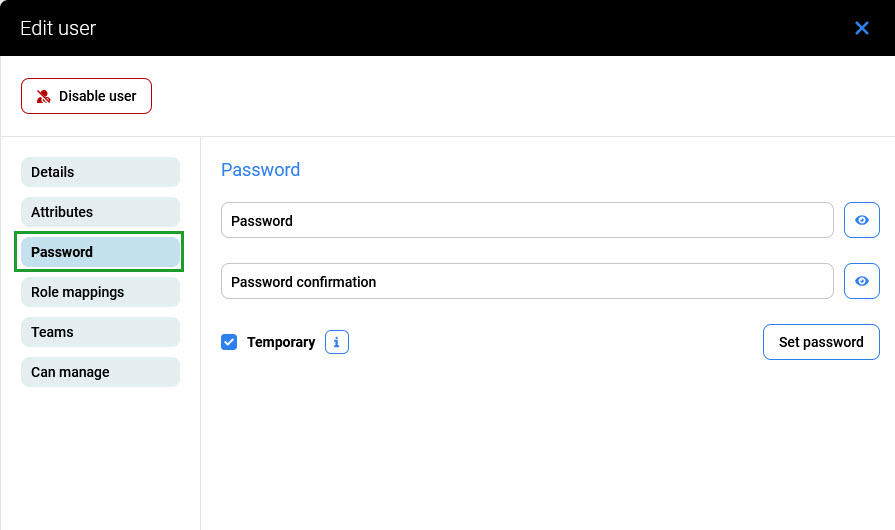Focus the Password input field
Viewport: 895px width, 530px height.
point(527,221)
